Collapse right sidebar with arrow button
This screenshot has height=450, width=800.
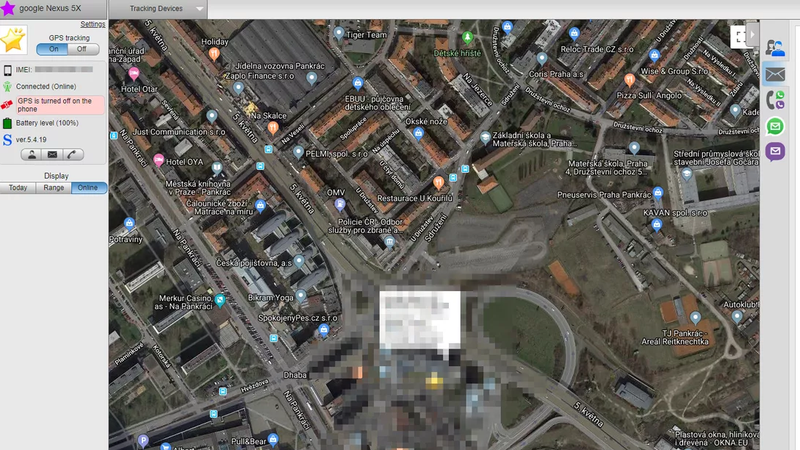pyautogui.click(x=752, y=34)
